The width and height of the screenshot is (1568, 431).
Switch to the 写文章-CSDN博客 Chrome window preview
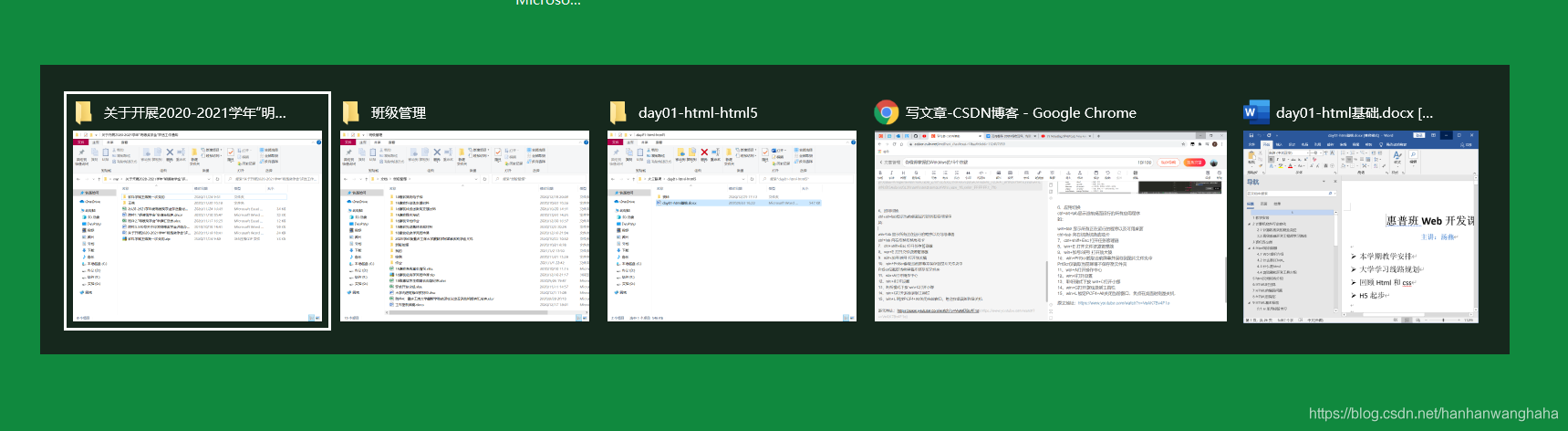(x=1050, y=226)
